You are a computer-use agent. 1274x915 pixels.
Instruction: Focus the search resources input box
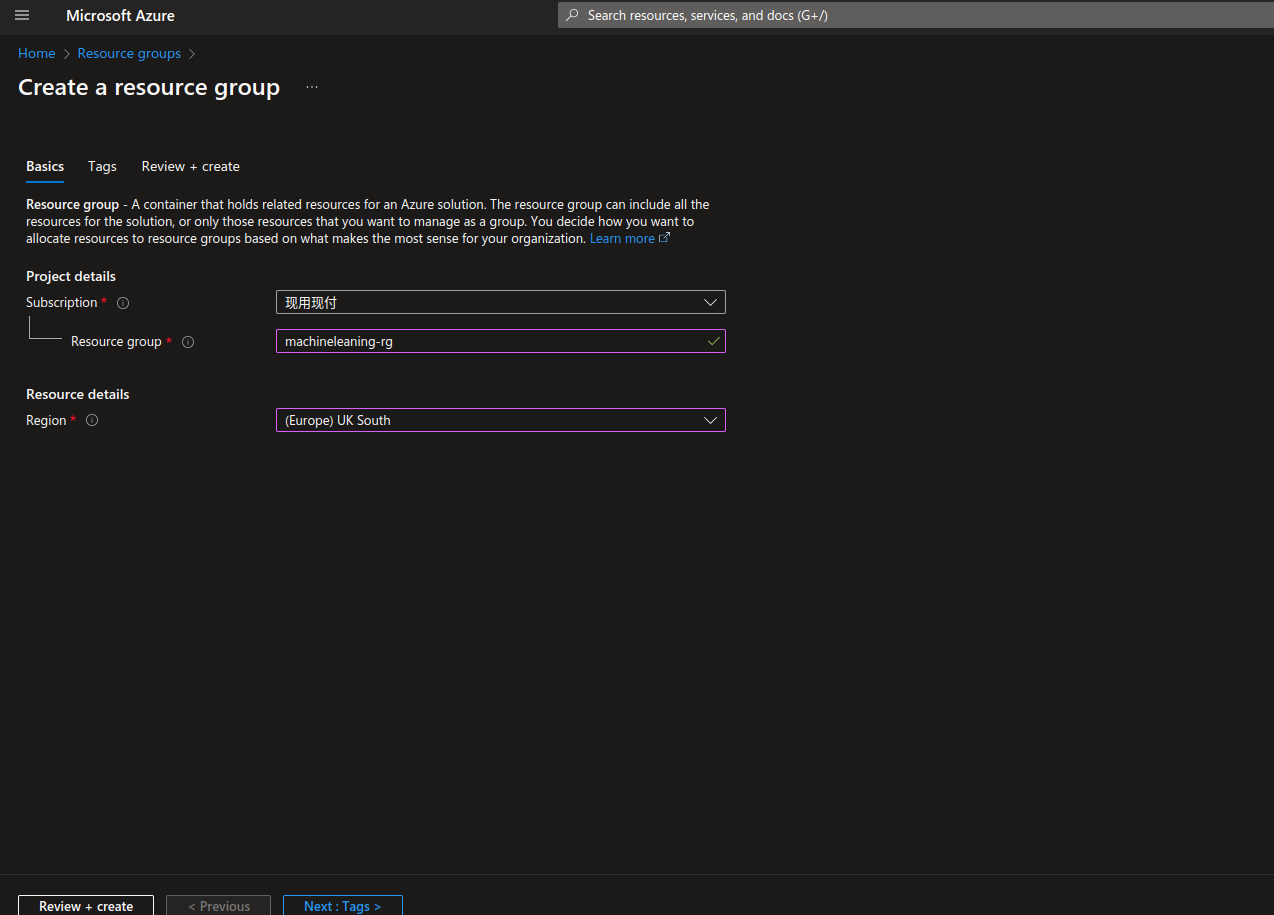pos(915,15)
